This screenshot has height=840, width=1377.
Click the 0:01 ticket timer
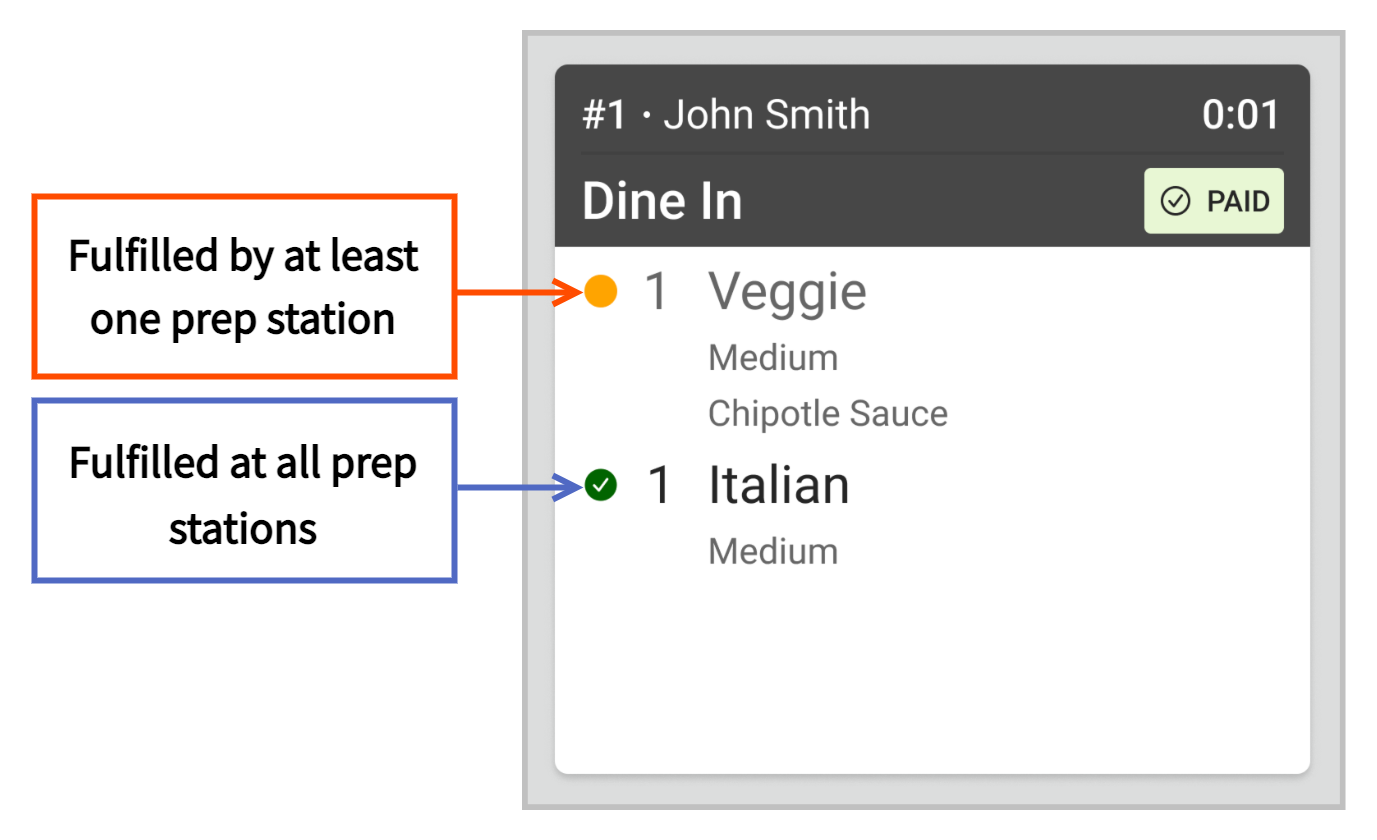1241,115
